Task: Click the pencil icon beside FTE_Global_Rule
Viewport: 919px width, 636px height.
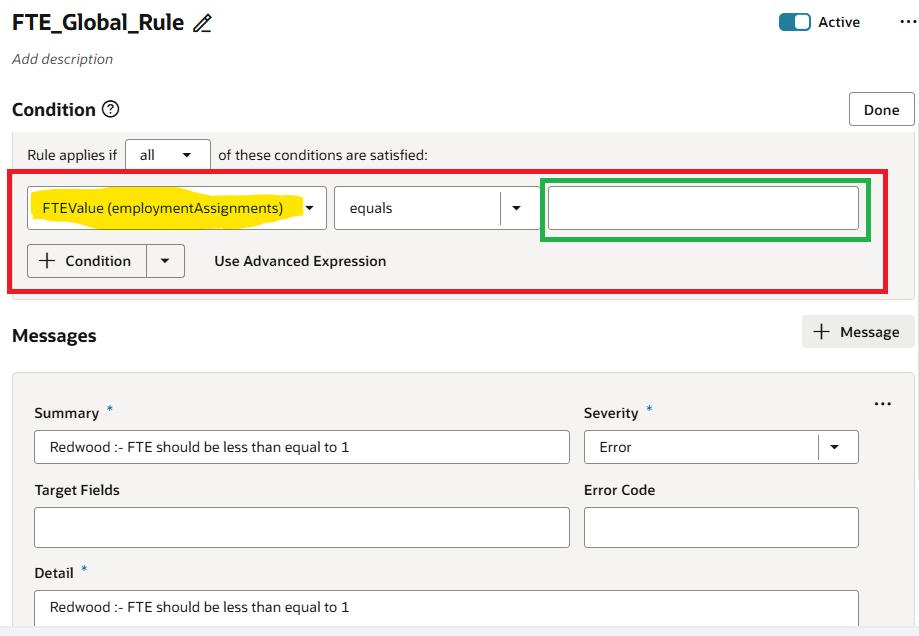Action: 202,23
